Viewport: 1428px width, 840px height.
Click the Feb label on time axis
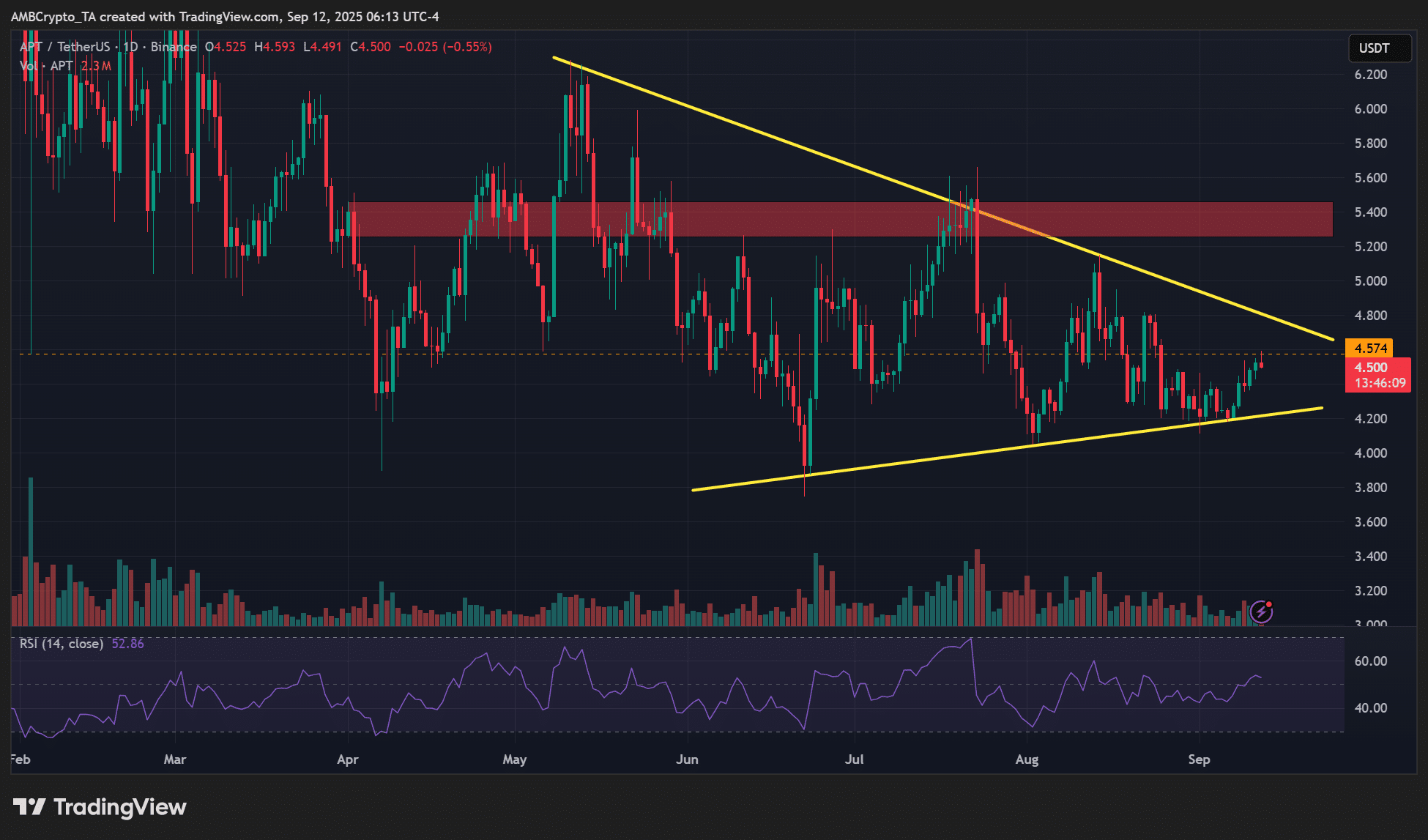click(21, 759)
